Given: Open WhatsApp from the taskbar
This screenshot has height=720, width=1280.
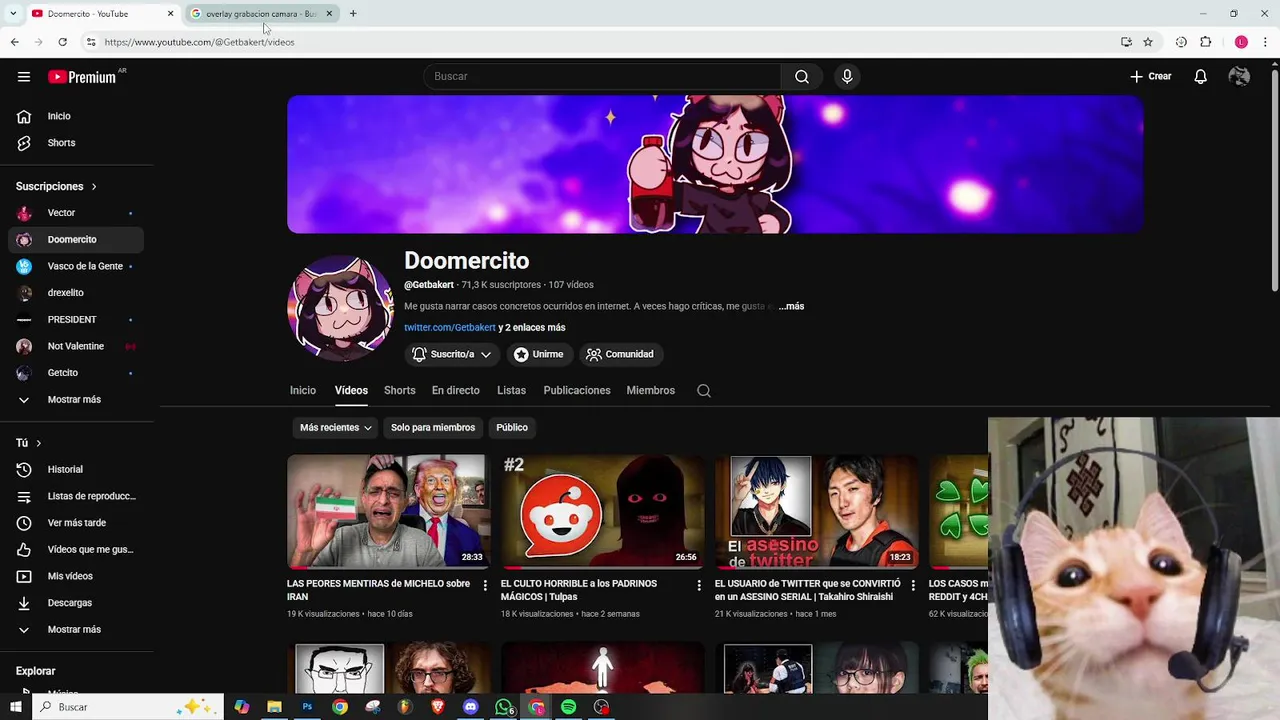Looking at the screenshot, I should point(504,707).
